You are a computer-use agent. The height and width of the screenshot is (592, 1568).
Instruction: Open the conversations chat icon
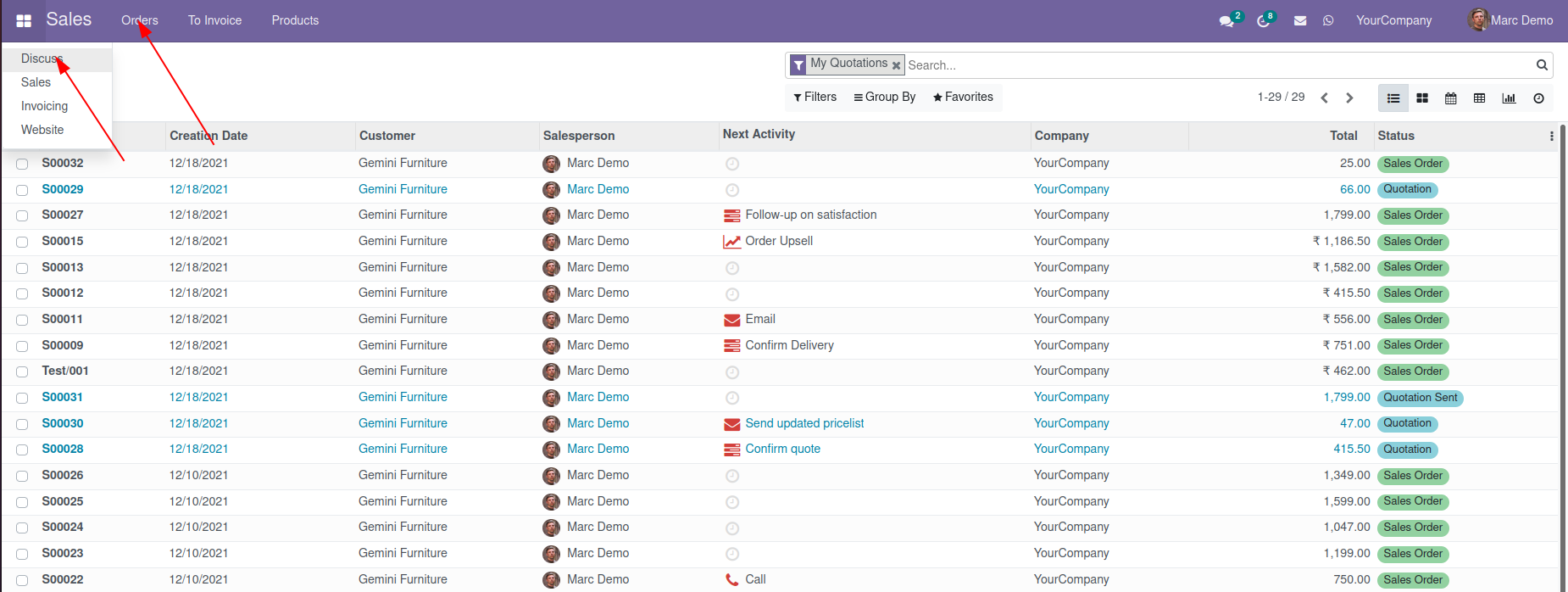[x=1226, y=21]
